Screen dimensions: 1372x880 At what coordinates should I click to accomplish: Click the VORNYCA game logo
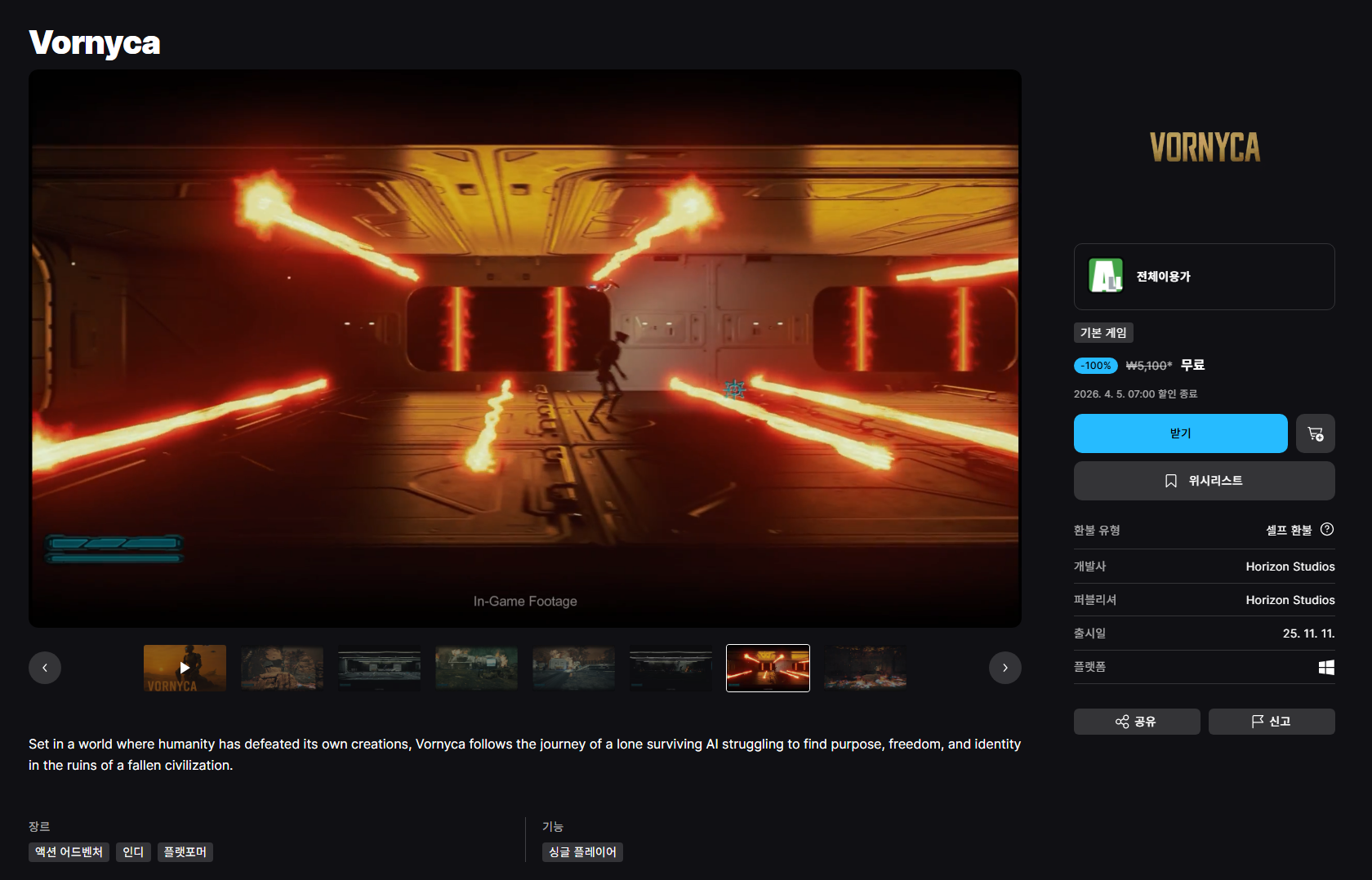tap(1204, 148)
